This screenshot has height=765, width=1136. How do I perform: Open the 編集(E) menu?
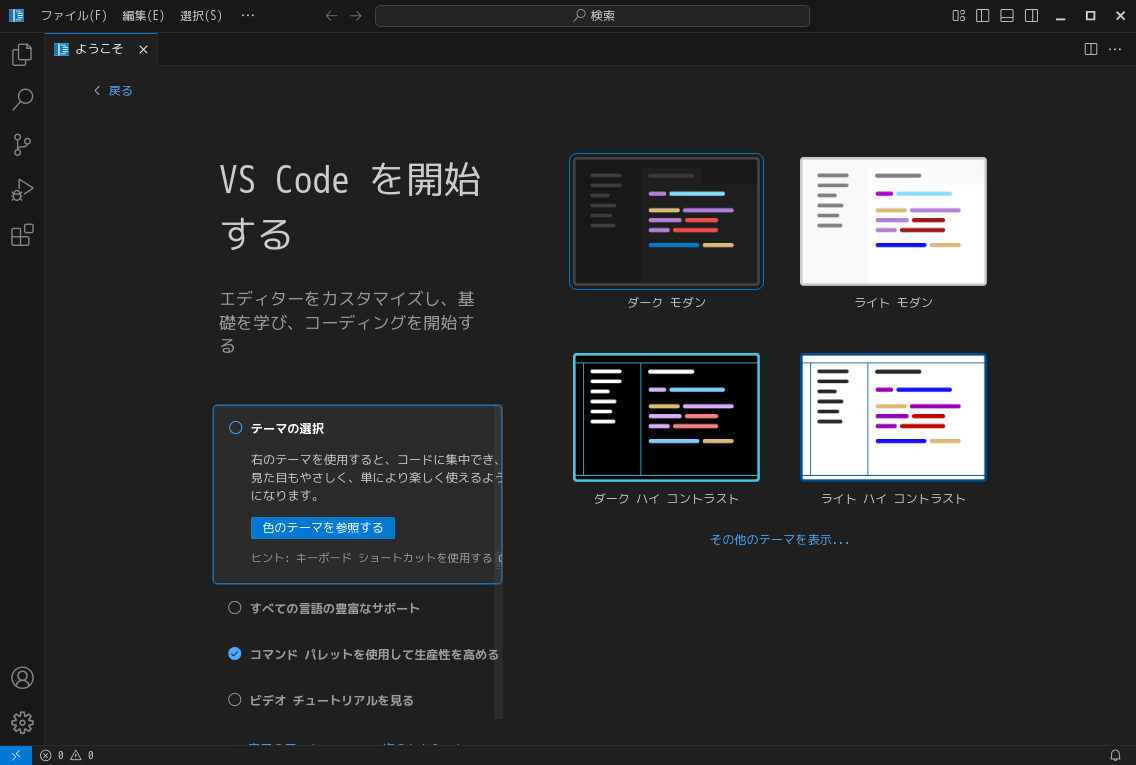[x=143, y=15]
